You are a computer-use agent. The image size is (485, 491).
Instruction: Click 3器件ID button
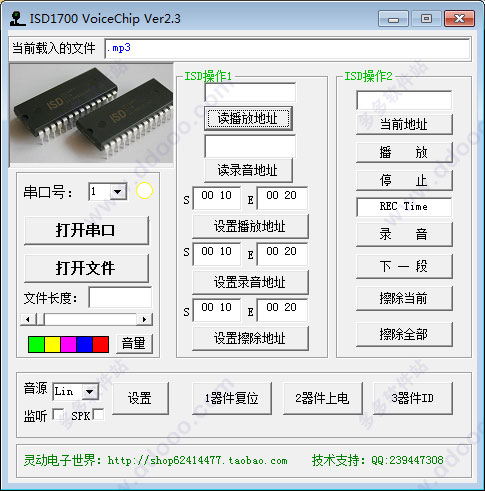pos(413,398)
